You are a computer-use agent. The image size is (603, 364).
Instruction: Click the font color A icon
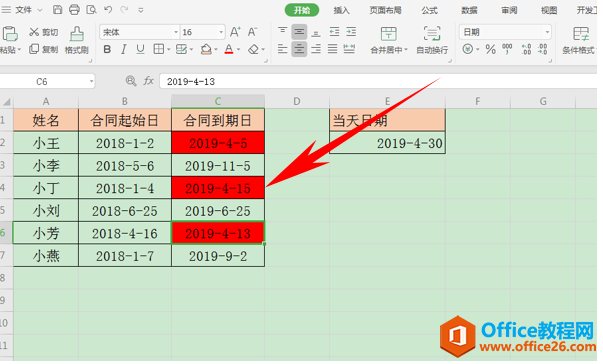[x=229, y=49]
